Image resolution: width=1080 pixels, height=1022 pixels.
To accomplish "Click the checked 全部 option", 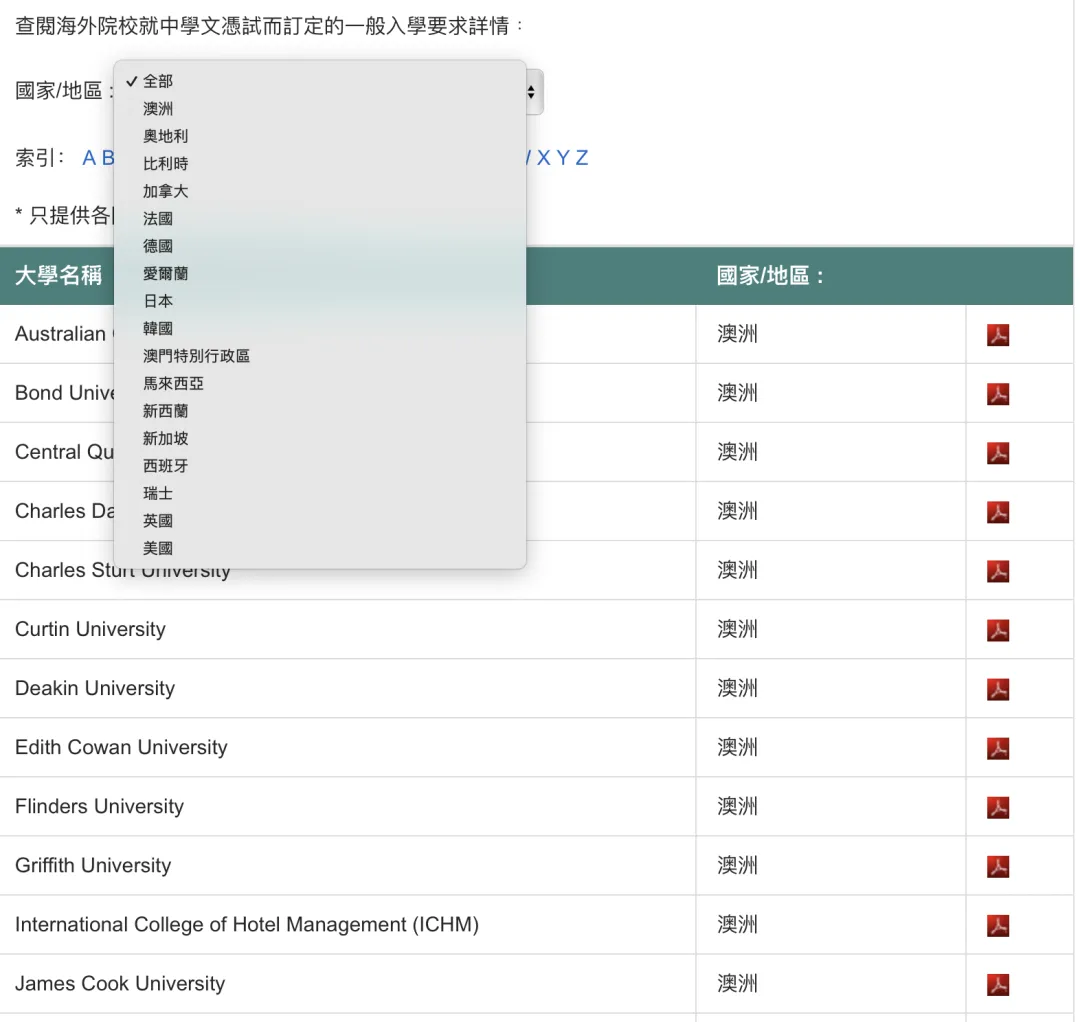I will pos(157,81).
